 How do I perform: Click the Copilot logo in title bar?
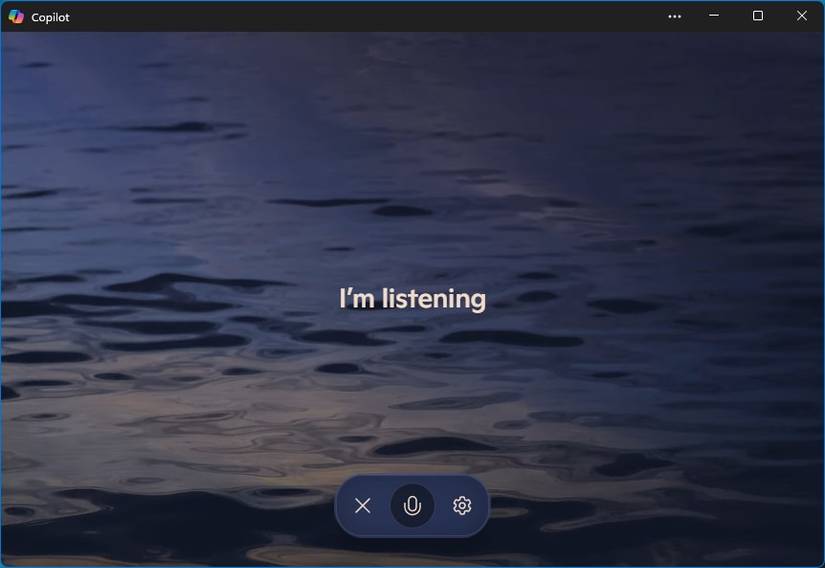click(x=16, y=16)
